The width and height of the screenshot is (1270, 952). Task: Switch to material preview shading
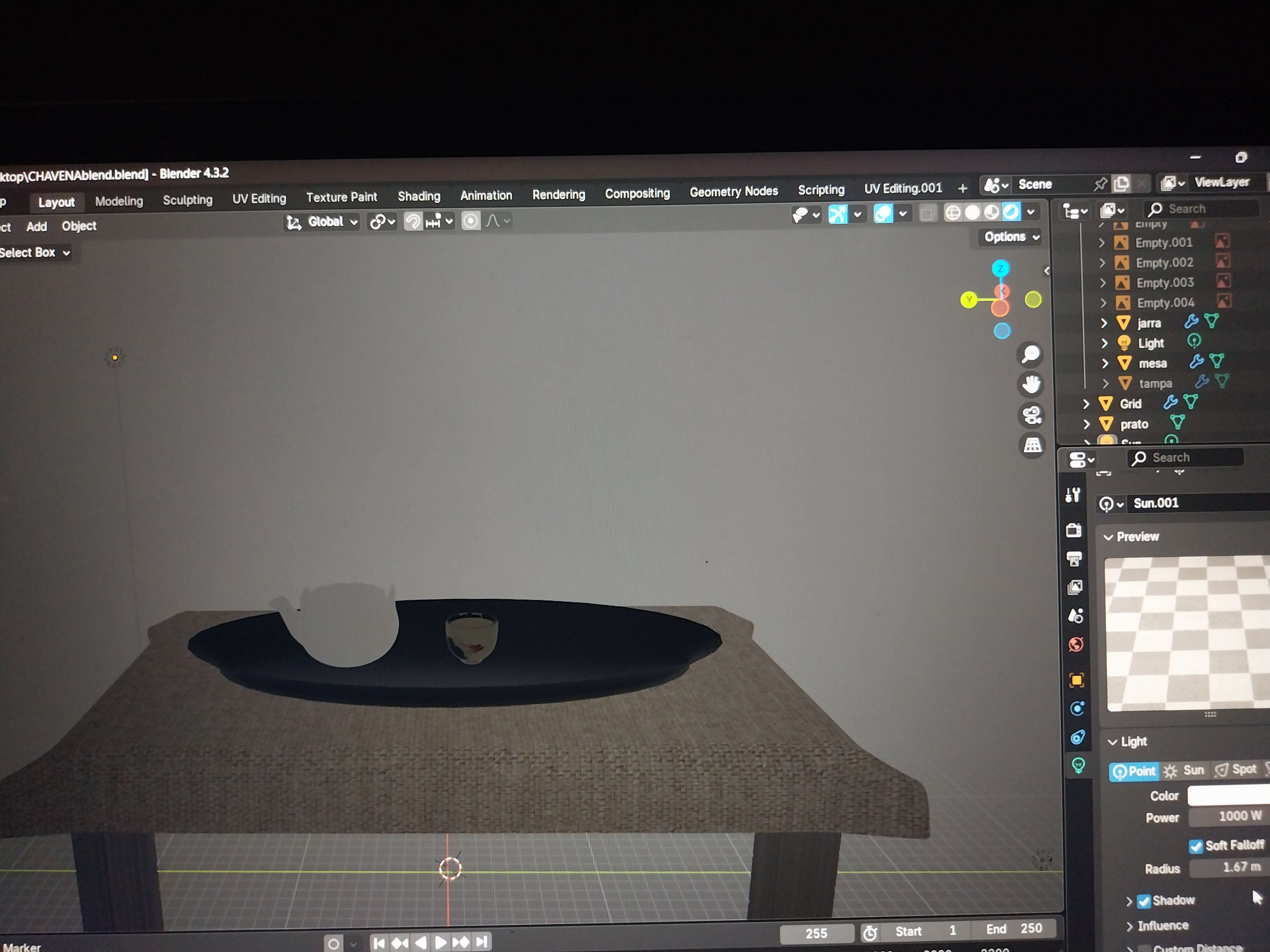(991, 212)
